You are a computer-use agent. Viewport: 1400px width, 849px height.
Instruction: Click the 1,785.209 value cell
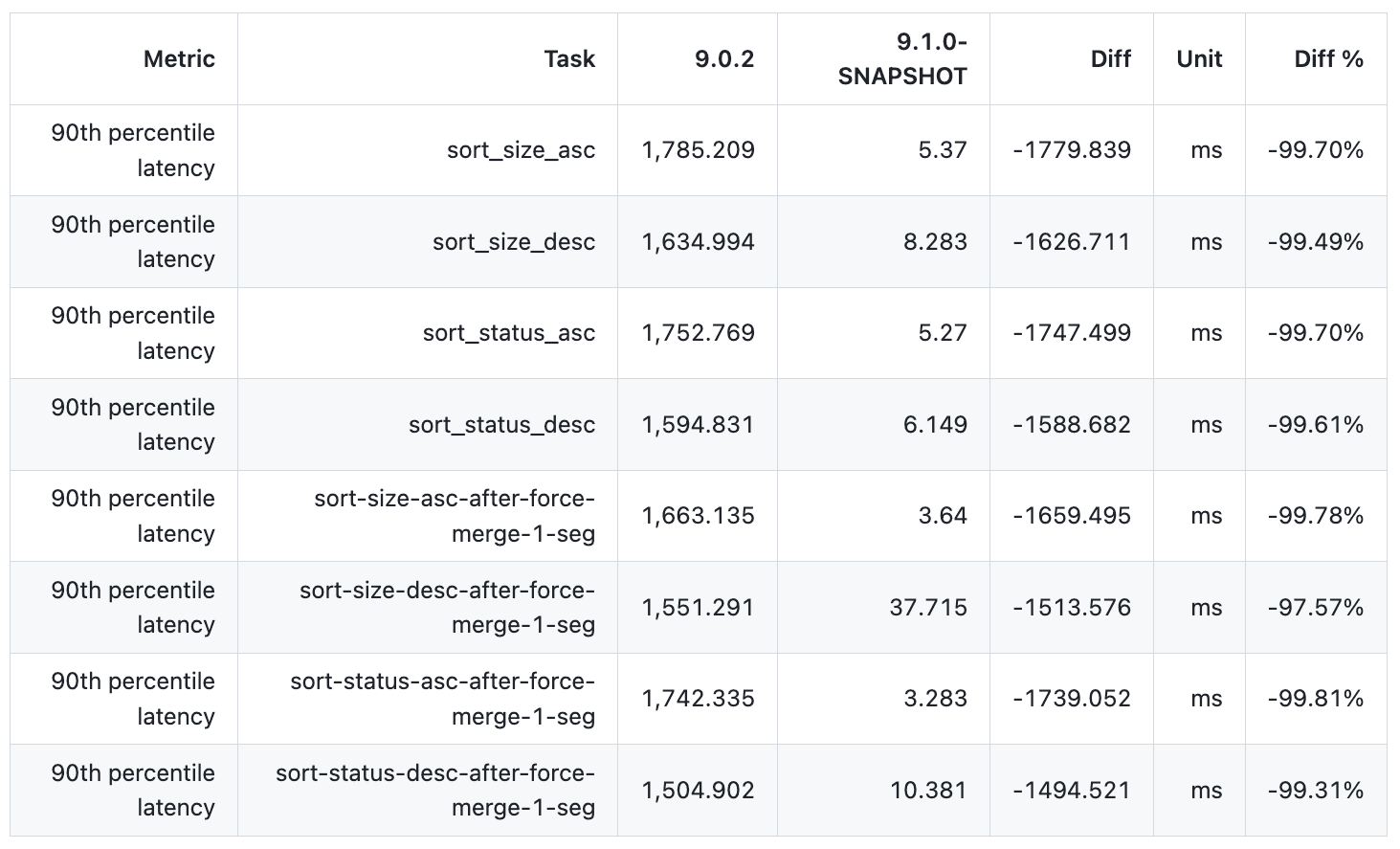699,150
